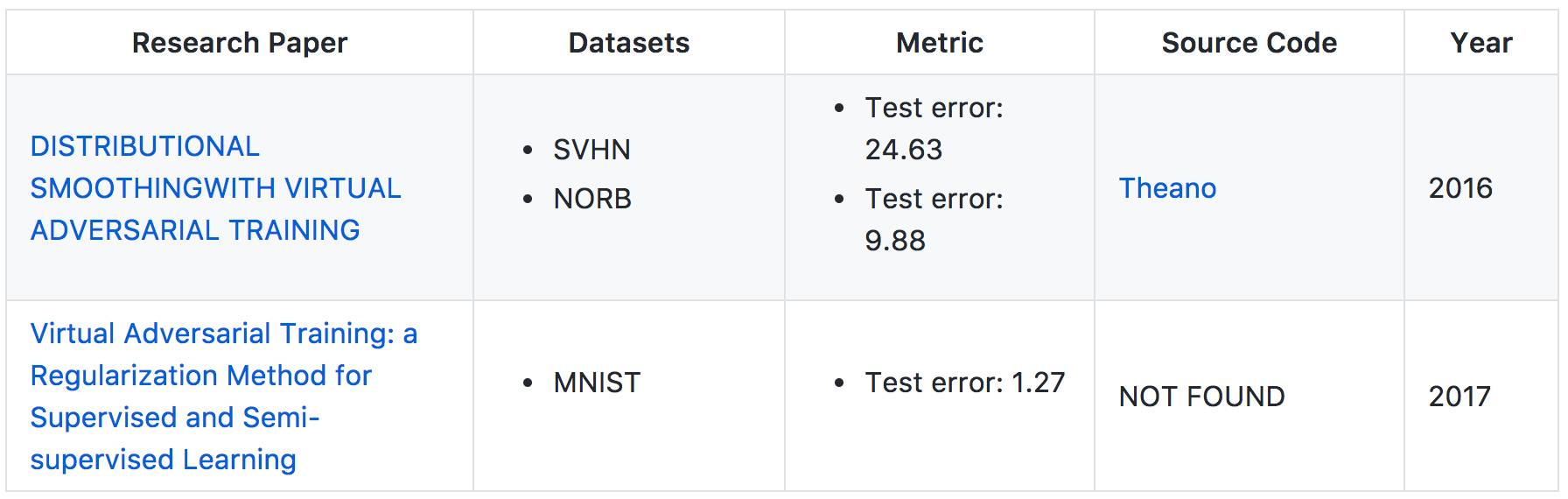Click the Test error 1.27 metric
The width and height of the screenshot is (1568, 499).
pos(964,383)
